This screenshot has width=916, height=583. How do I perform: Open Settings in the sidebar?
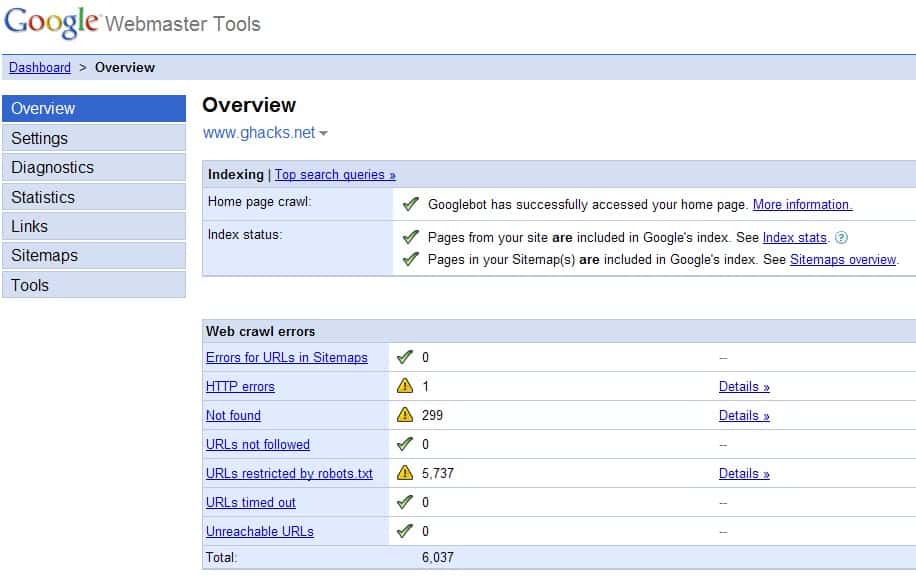coord(94,138)
